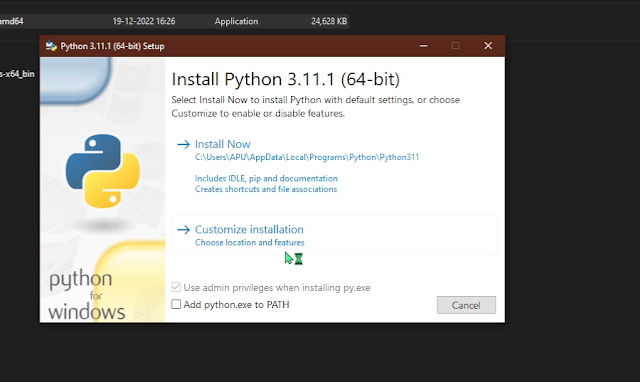Click 'Choose location and features' text
Screen dimensions: 640x382
click(249, 242)
